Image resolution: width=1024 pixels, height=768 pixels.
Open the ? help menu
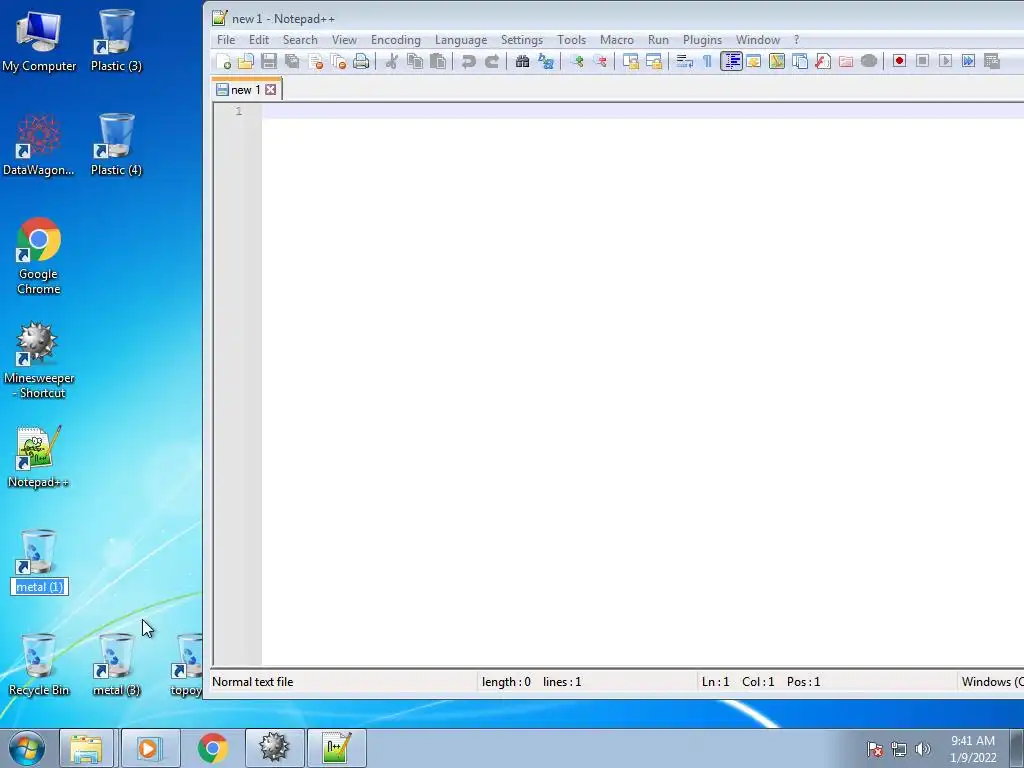coord(796,40)
